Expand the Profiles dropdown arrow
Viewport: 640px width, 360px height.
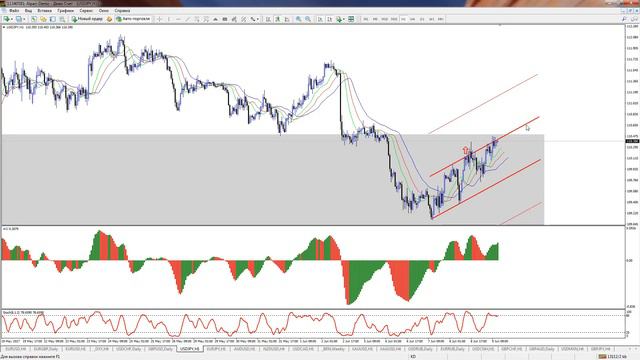(24, 19)
